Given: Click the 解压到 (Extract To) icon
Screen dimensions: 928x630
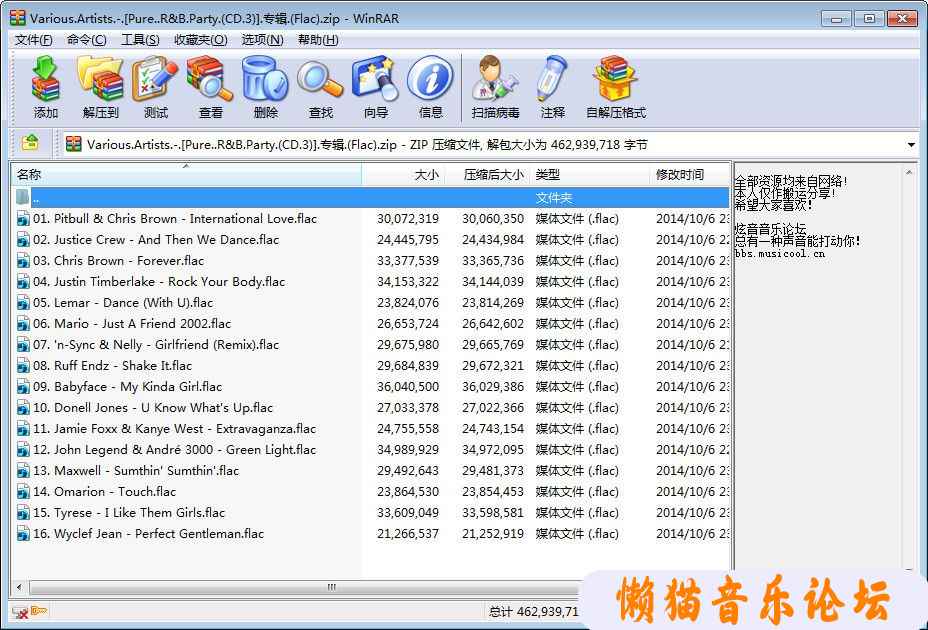Looking at the screenshot, I should [101, 86].
